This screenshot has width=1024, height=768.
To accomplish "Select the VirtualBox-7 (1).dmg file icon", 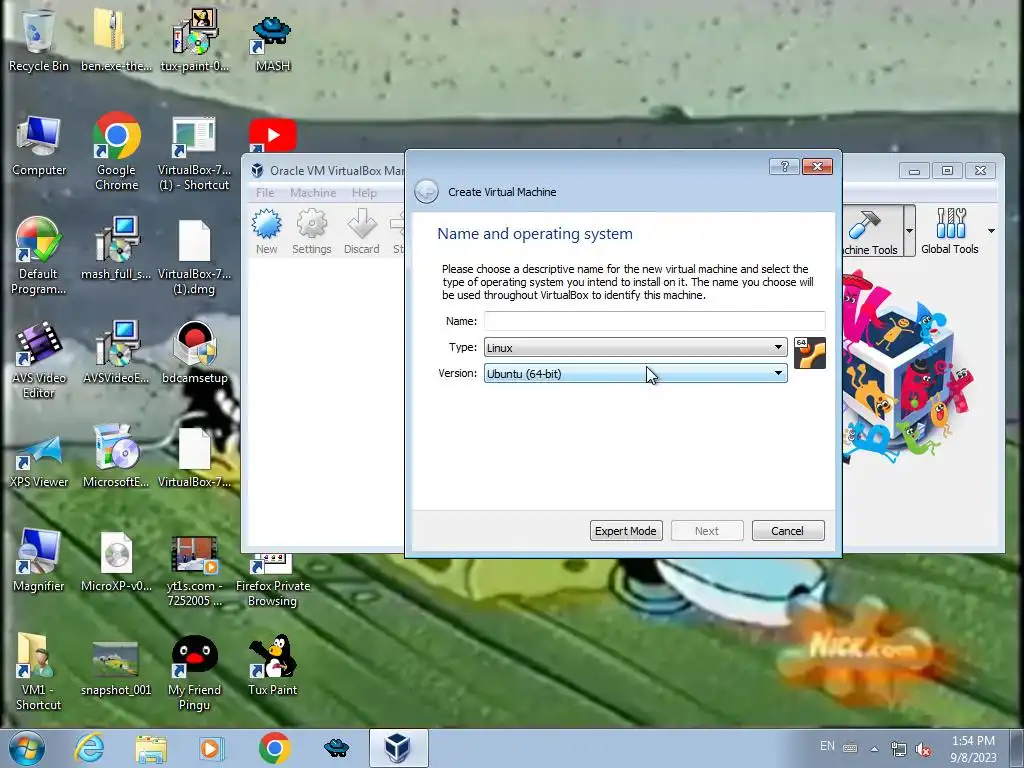I will pos(194,256).
